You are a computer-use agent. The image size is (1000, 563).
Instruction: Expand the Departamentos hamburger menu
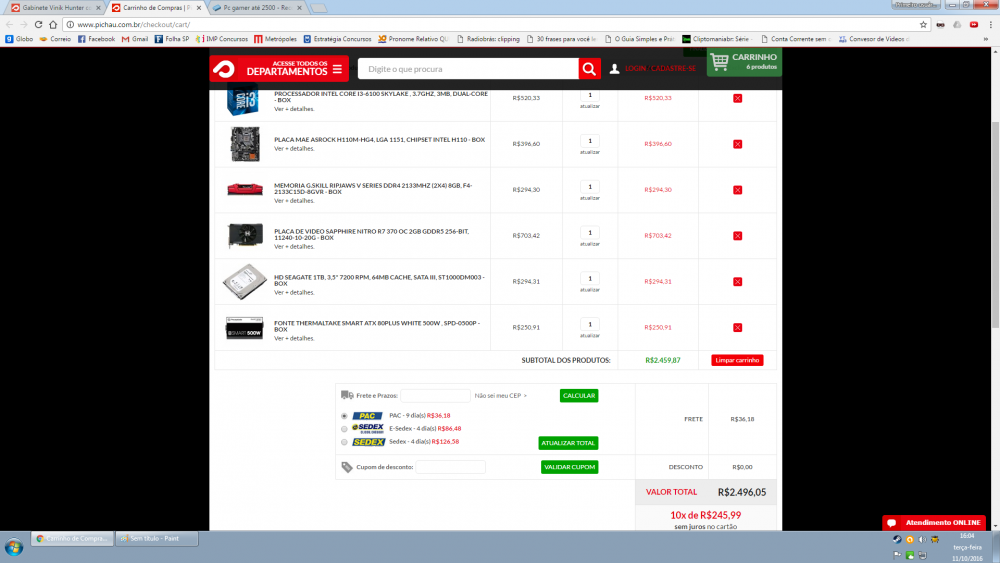click(x=337, y=69)
